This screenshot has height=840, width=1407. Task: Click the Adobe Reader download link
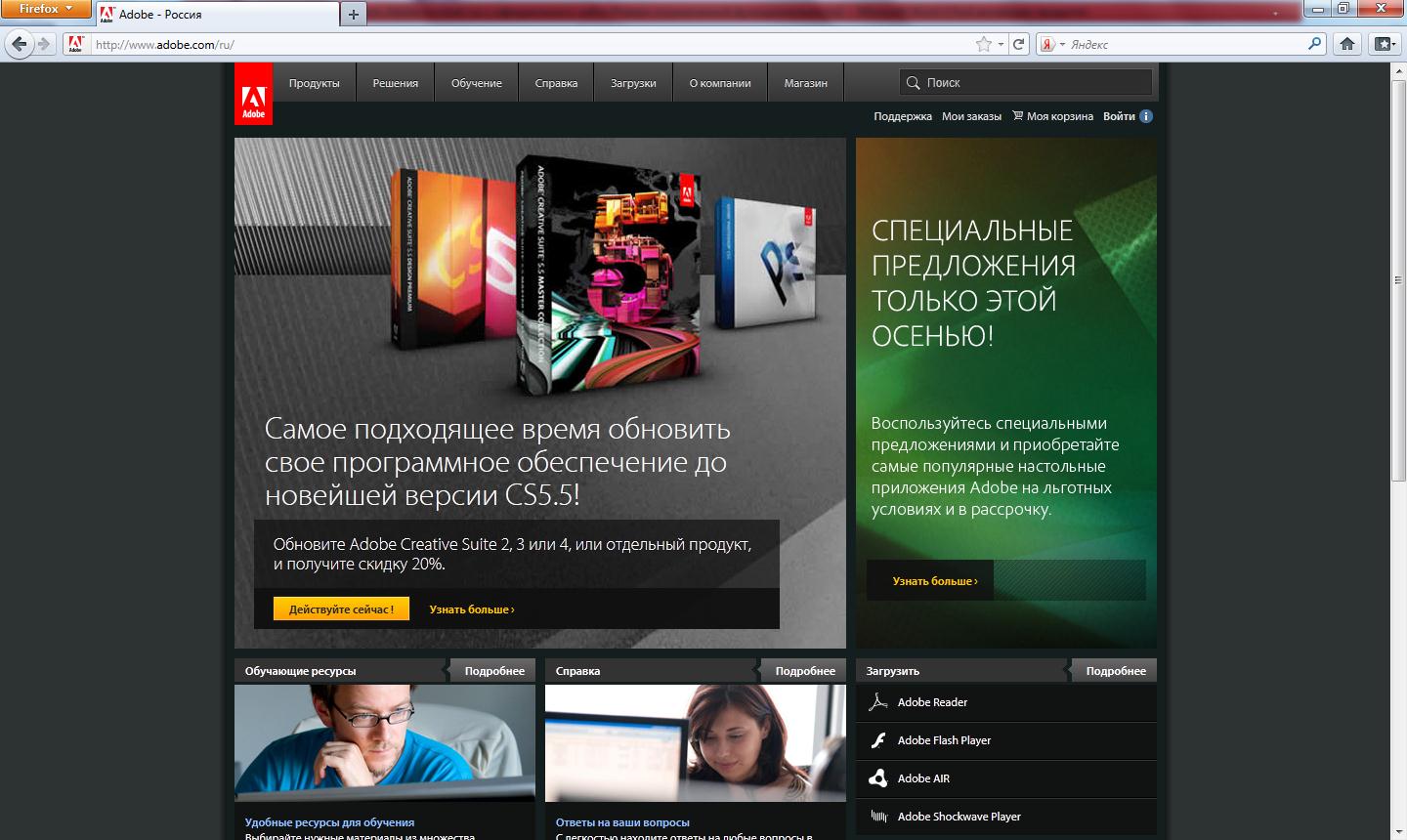[x=932, y=702]
